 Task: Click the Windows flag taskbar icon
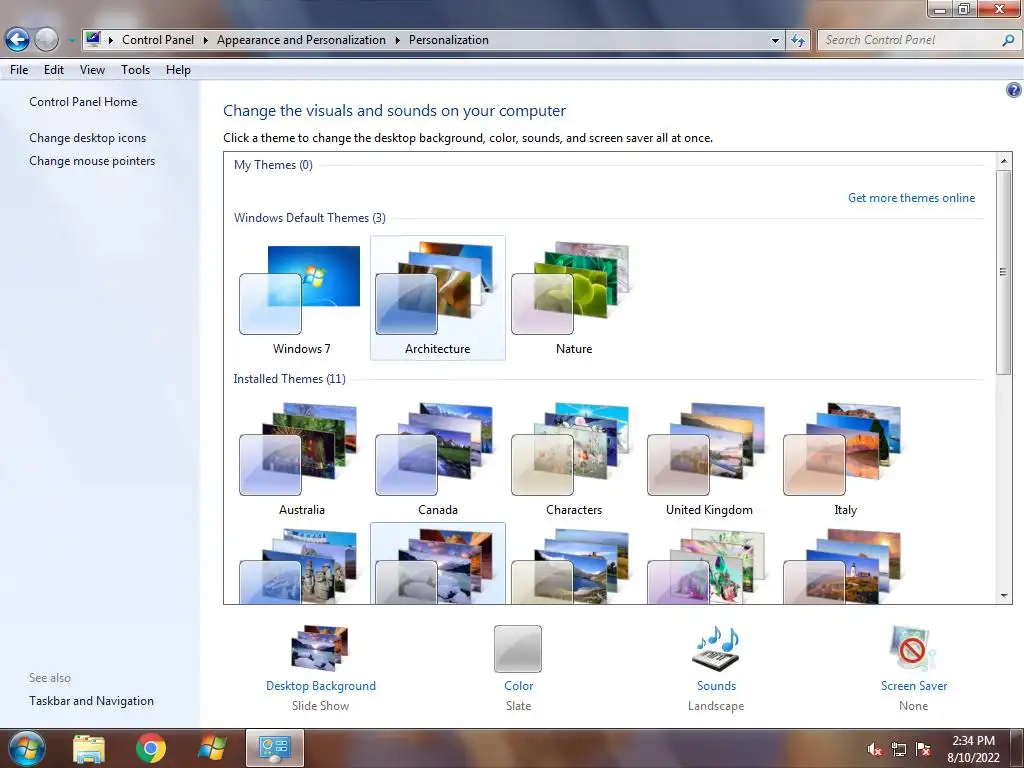click(x=212, y=748)
